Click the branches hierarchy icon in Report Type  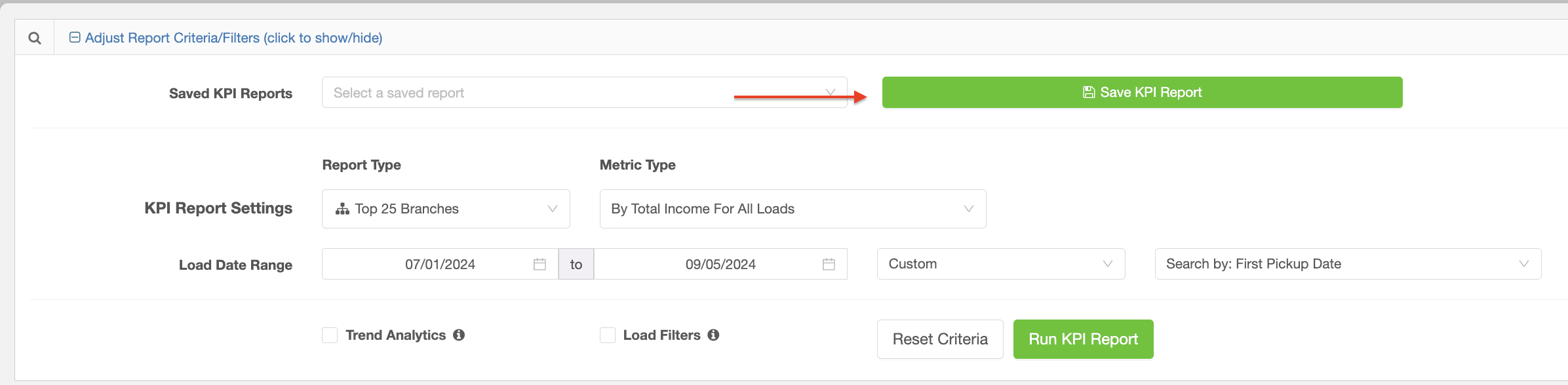coord(342,209)
